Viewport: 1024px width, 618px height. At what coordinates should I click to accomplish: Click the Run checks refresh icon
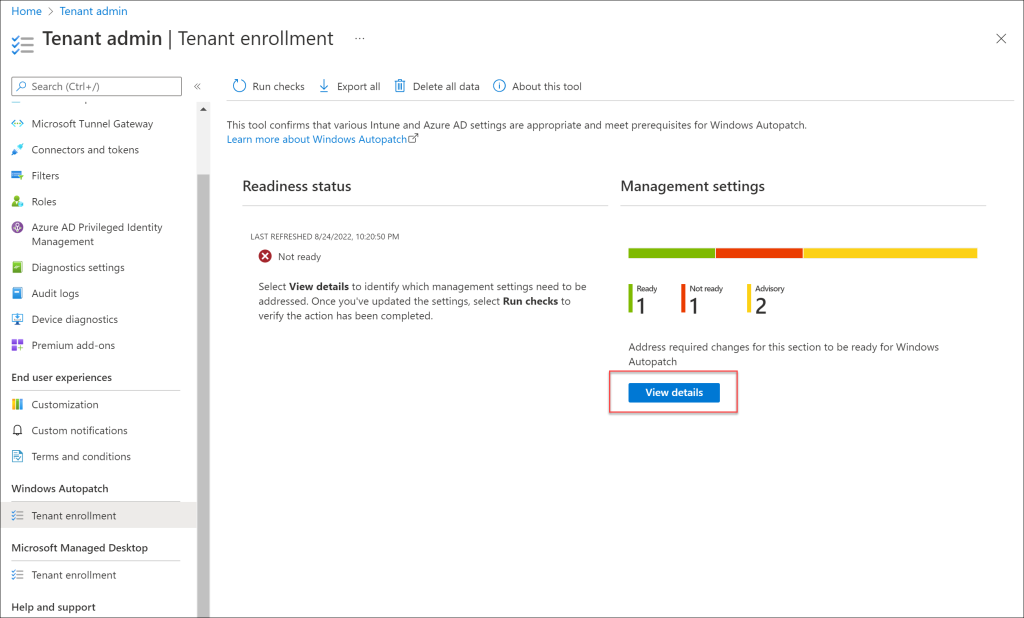pyautogui.click(x=240, y=86)
